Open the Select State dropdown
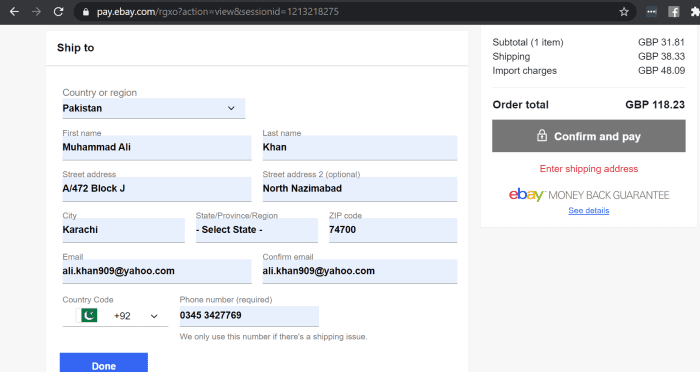 tap(257, 230)
